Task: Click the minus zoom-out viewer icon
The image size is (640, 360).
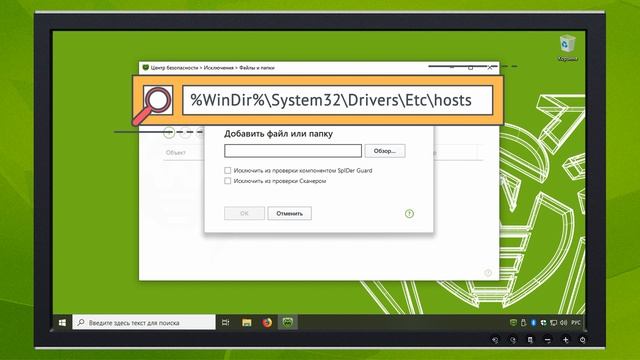Action: tap(548, 340)
